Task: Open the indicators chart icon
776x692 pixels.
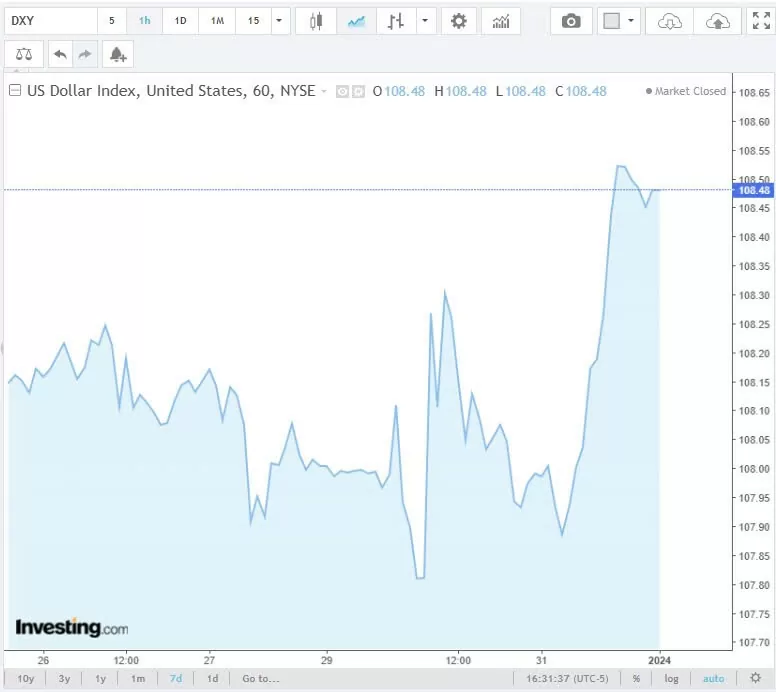Action: point(501,21)
